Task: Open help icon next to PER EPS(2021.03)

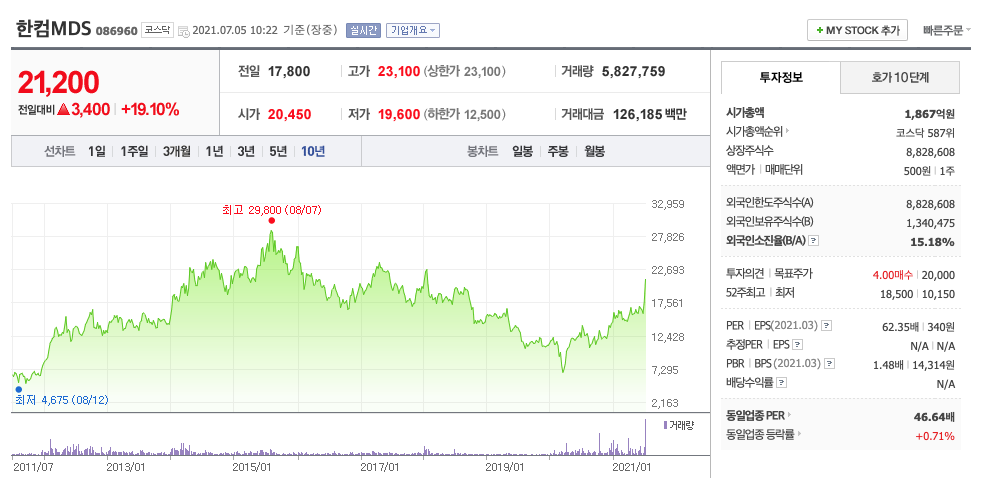Action: (827, 326)
